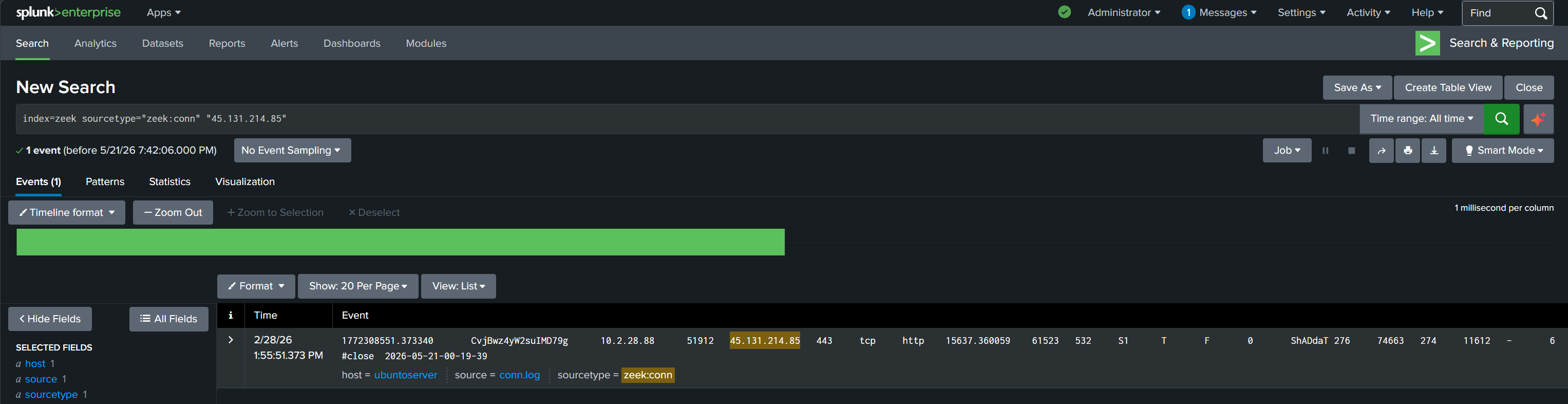Go to the Reports nav tab
This screenshot has height=404, width=1568.
[227, 43]
